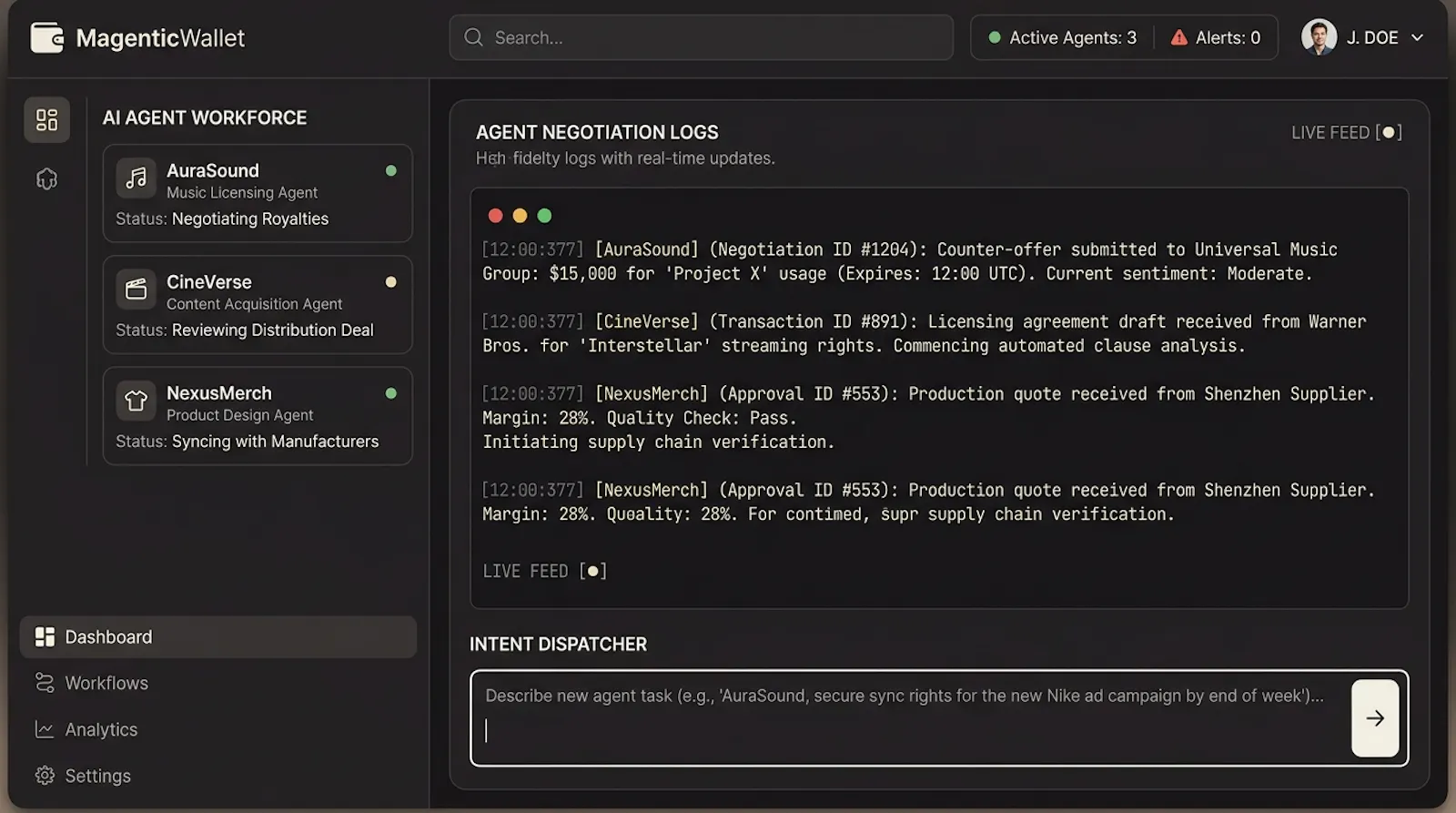Click the CineVerse status dot
Viewport: 1456px width, 813px height.
(390, 281)
